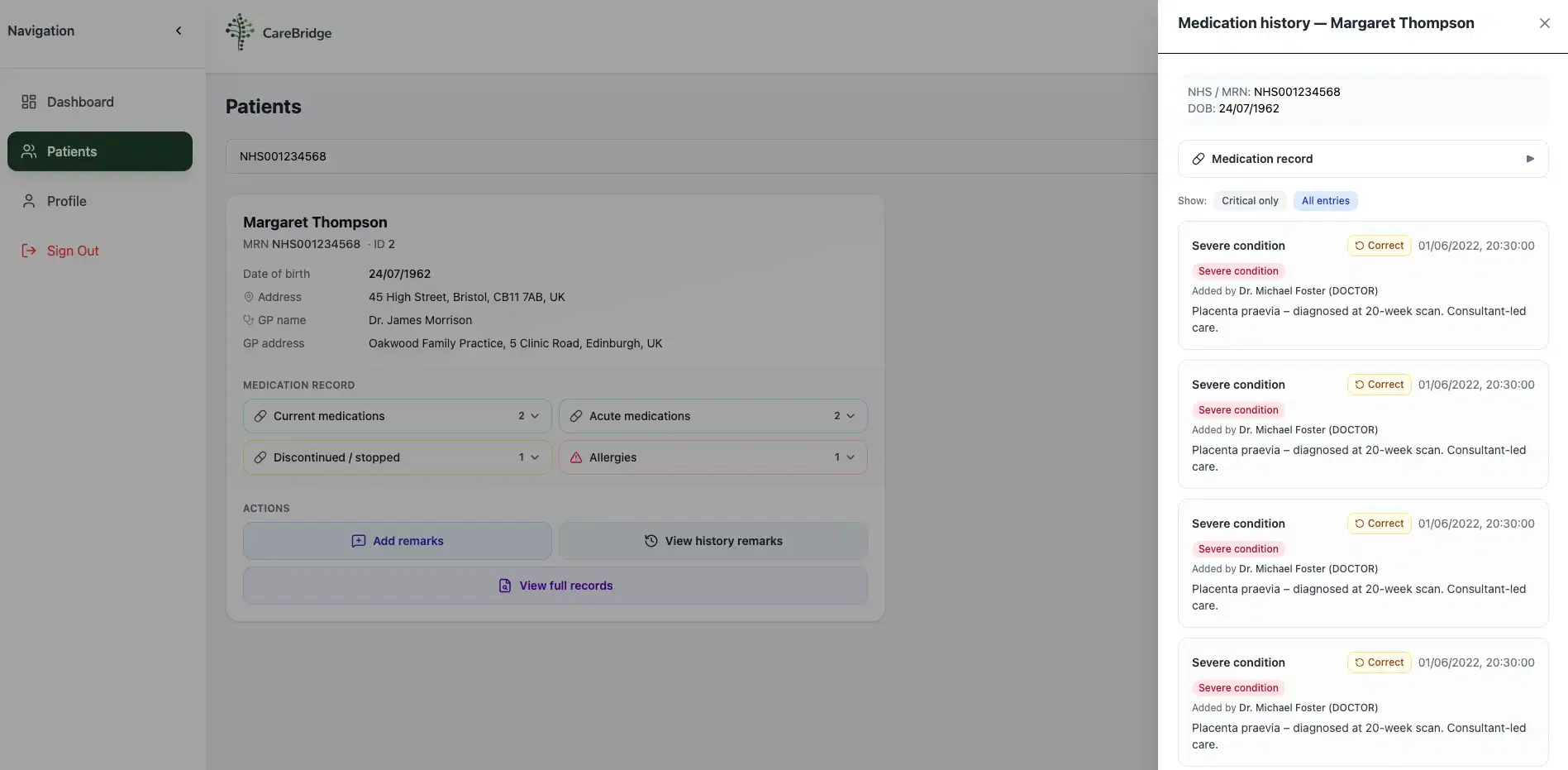Click the Add remarks comment icon
Screen dimensions: 1568x770
pos(359,541)
